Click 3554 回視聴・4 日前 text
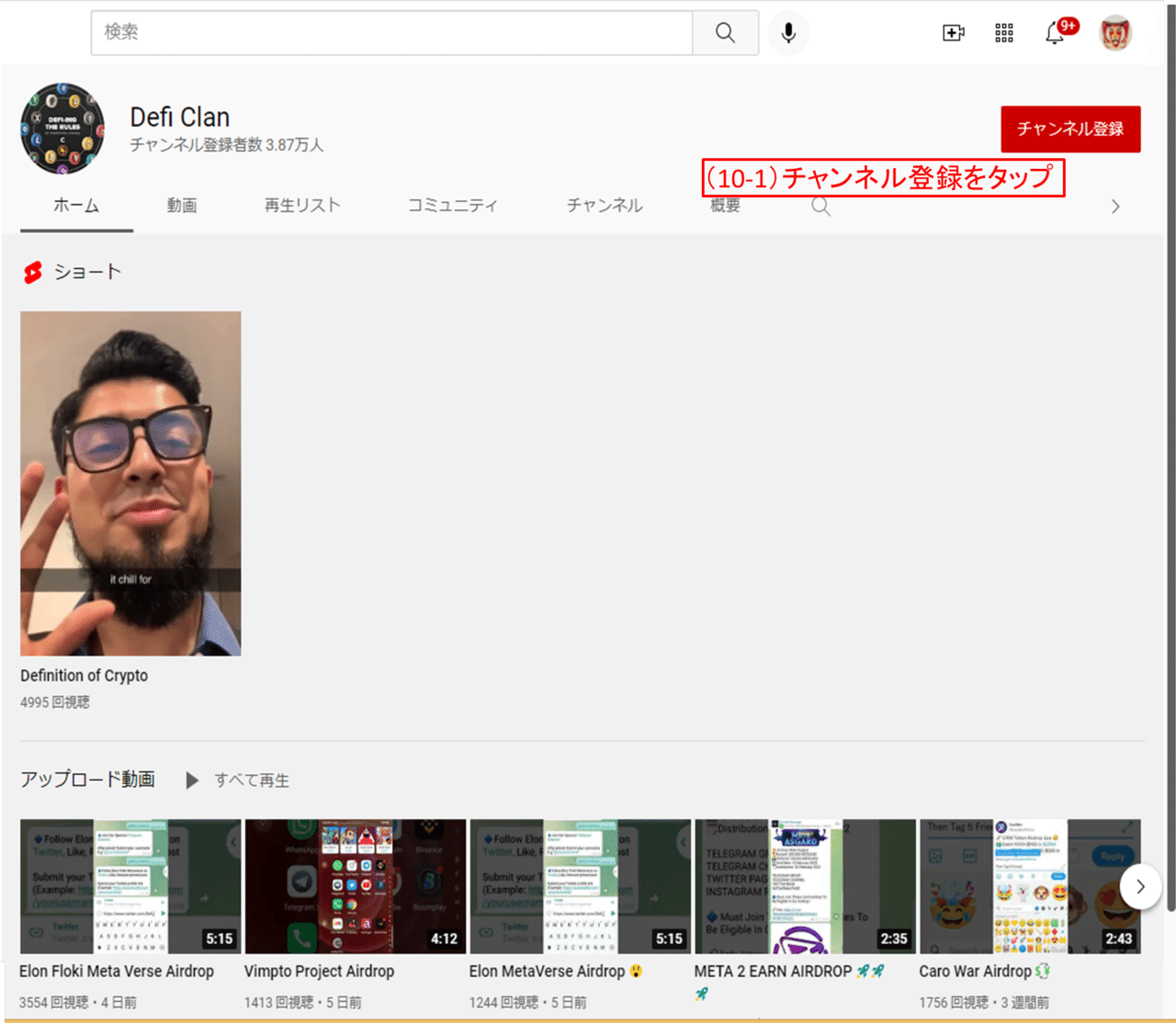This screenshot has height=1023, width=1176. coord(78,1003)
